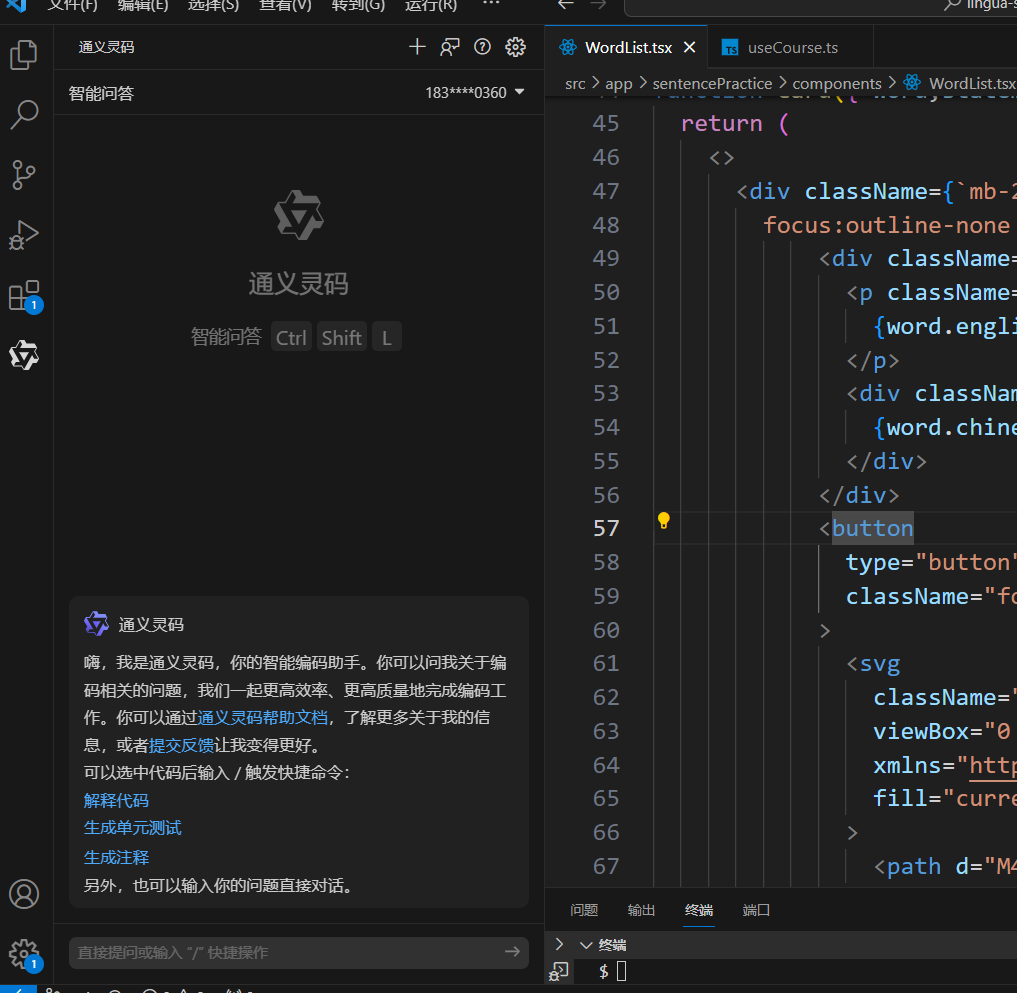Open the account dropdown 183****0360

(x=475, y=93)
